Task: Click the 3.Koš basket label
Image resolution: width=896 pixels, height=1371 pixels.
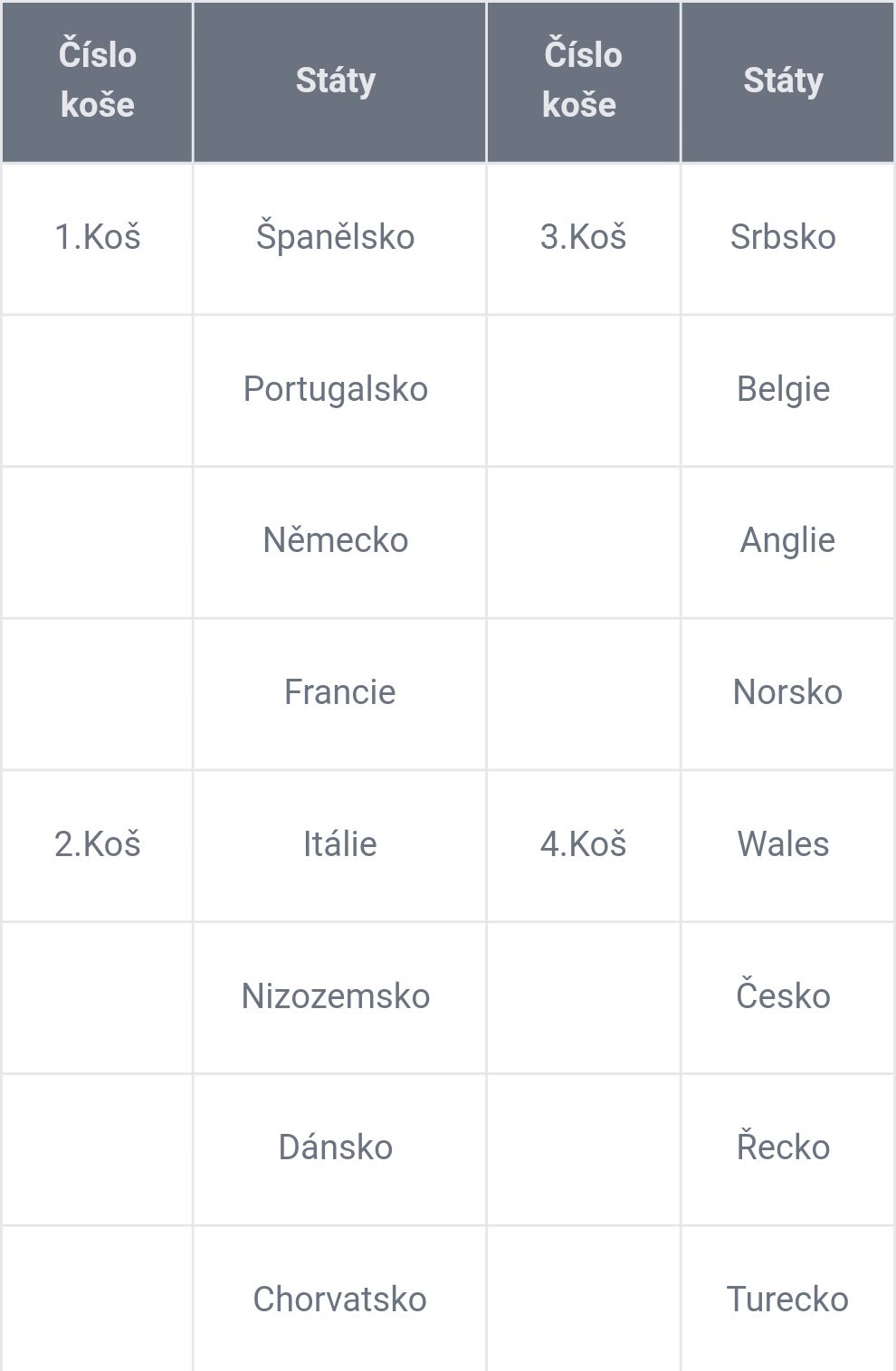Action: pos(584,237)
